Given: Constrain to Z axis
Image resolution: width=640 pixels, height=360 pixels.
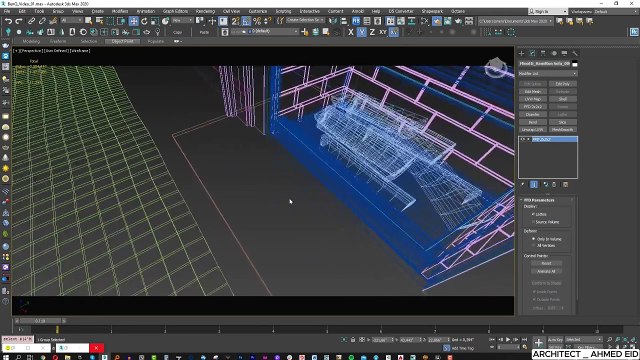Looking at the screenshot, I should [x=372, y=32].
